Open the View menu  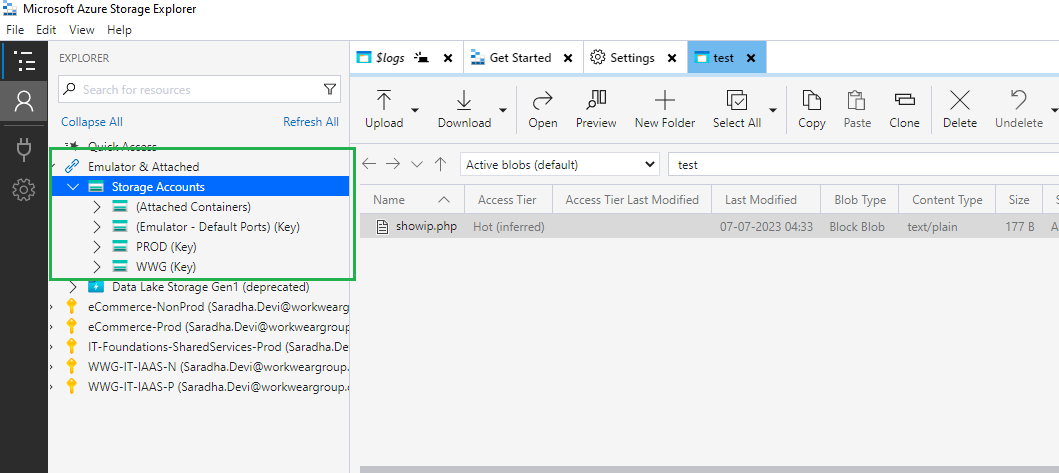click(82, 30)
